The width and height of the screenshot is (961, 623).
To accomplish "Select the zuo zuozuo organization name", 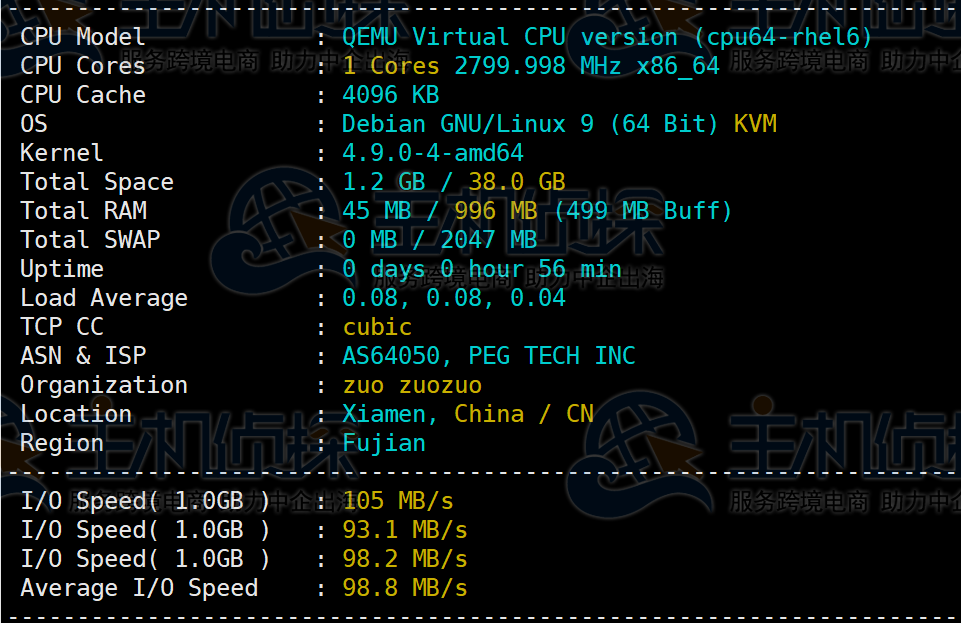I will [x=412, y=385].
